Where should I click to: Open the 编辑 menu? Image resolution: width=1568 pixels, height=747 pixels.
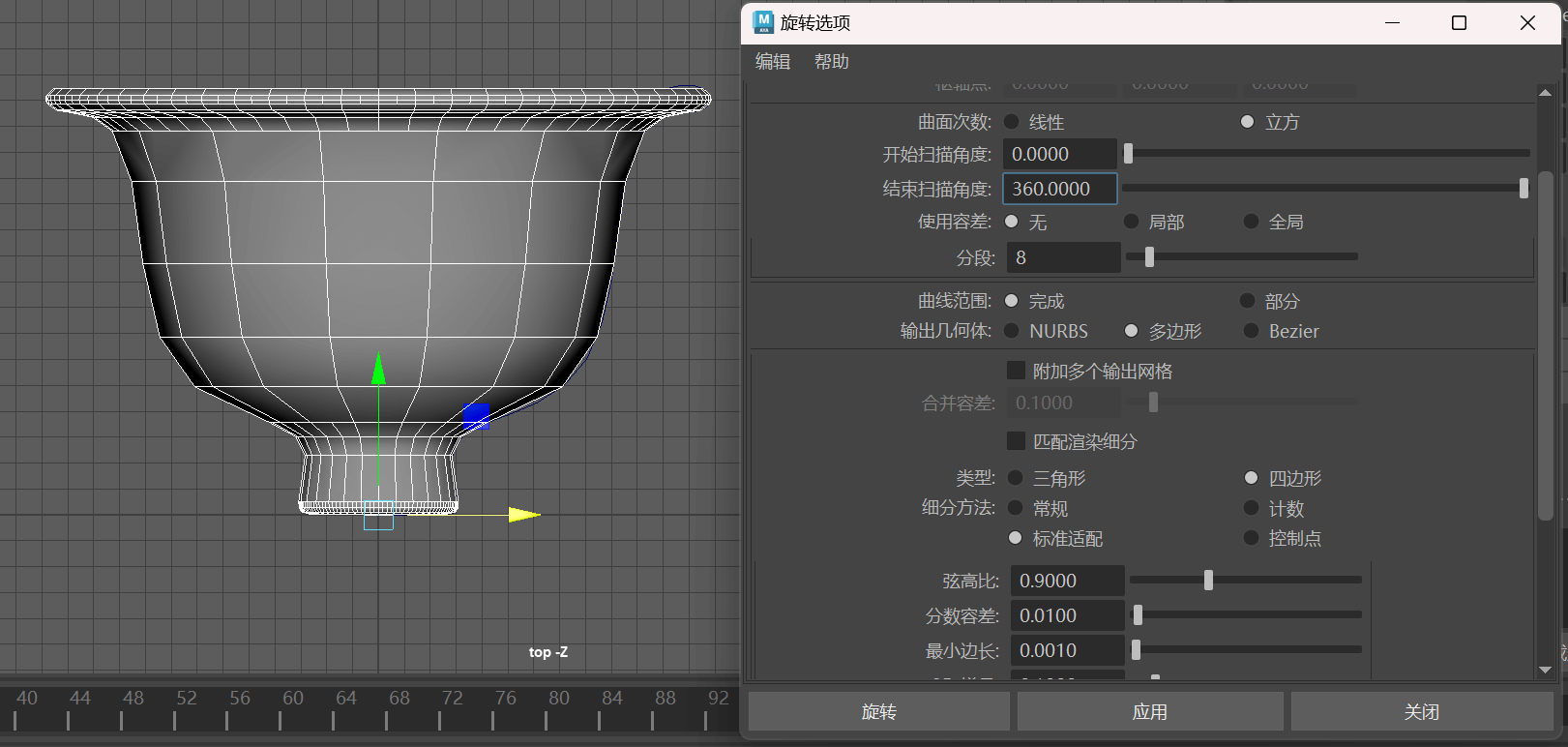click(773, 61)
